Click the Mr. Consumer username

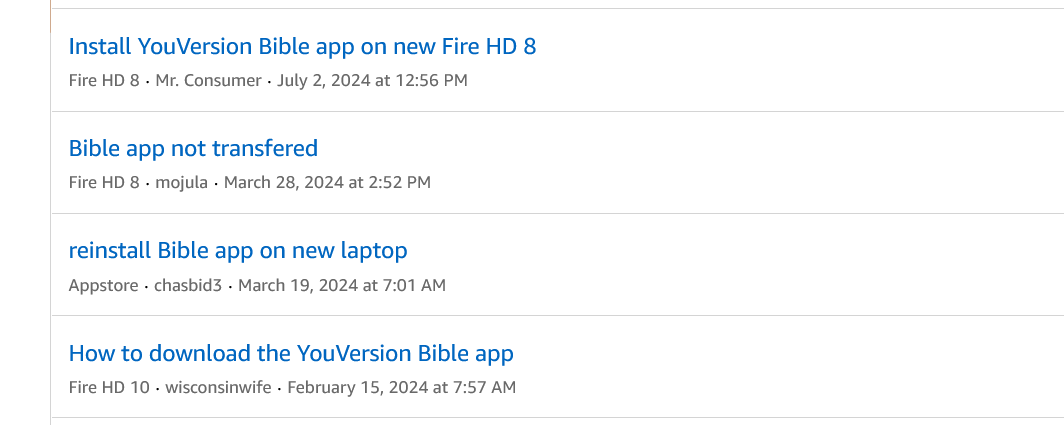click(x=208, y=80)
